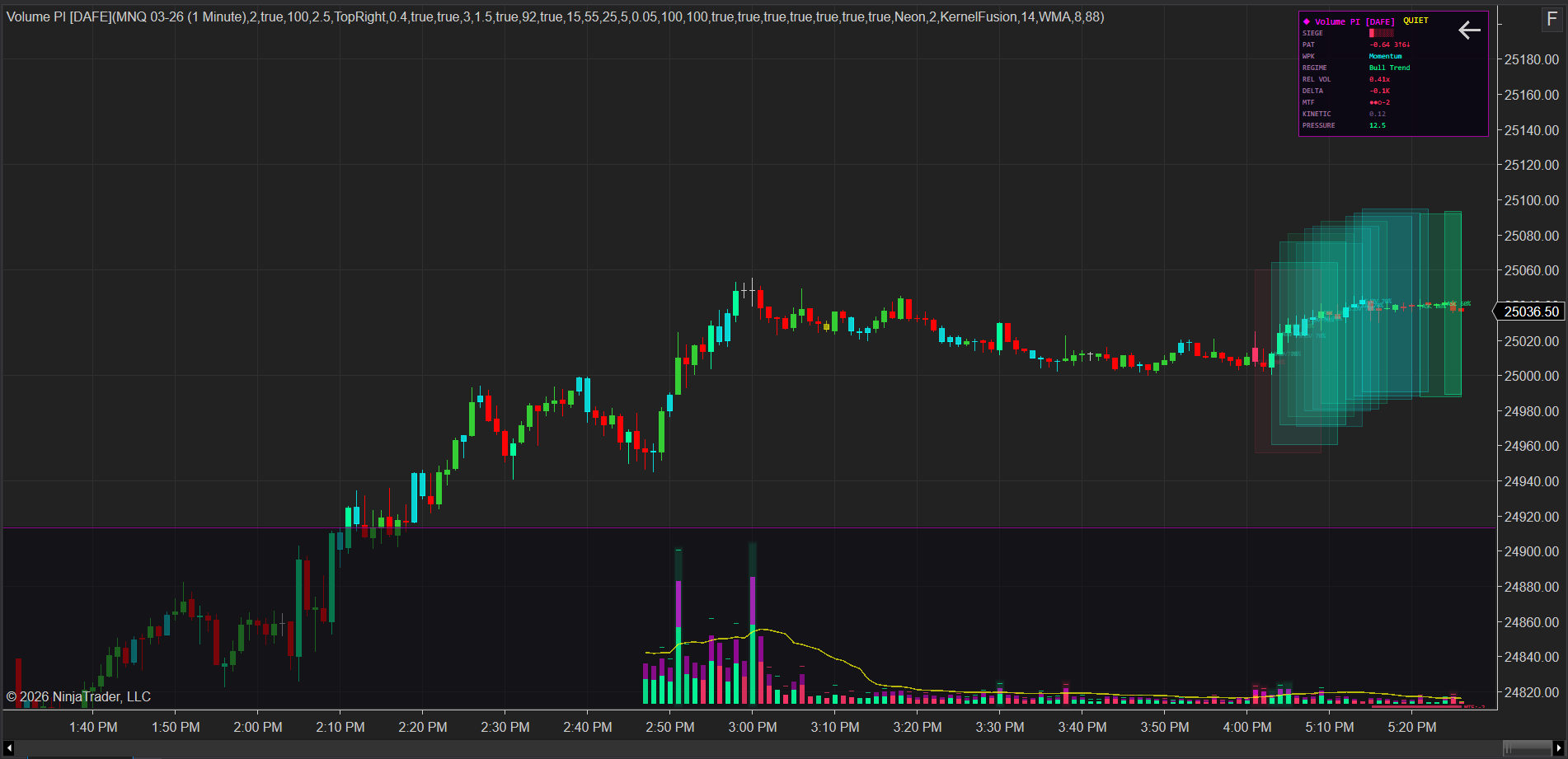
Task: Click the Volume PI [DAFE] panel title
Action: [x=1354, y=21]
